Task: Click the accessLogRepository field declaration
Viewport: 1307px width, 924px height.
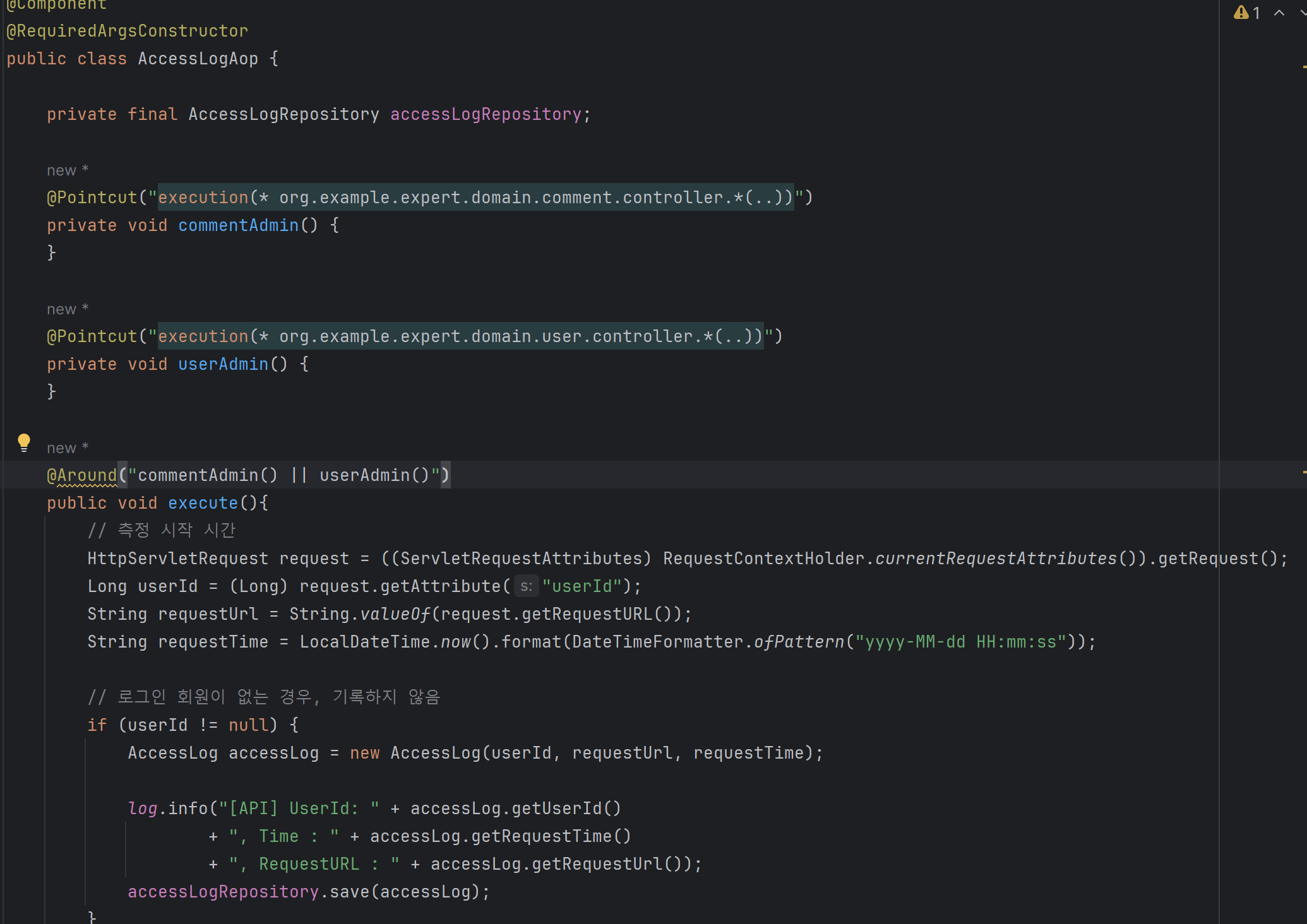Action: (x=486, y=114)
